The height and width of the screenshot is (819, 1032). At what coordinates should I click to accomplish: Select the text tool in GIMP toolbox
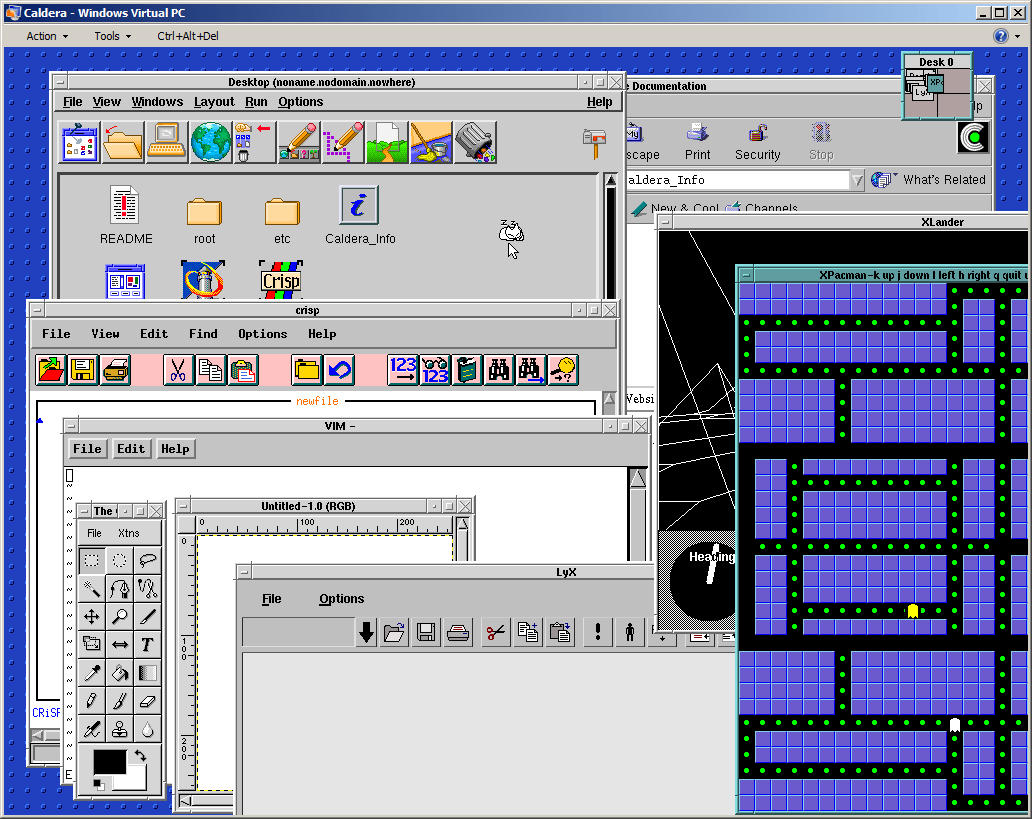147,645
